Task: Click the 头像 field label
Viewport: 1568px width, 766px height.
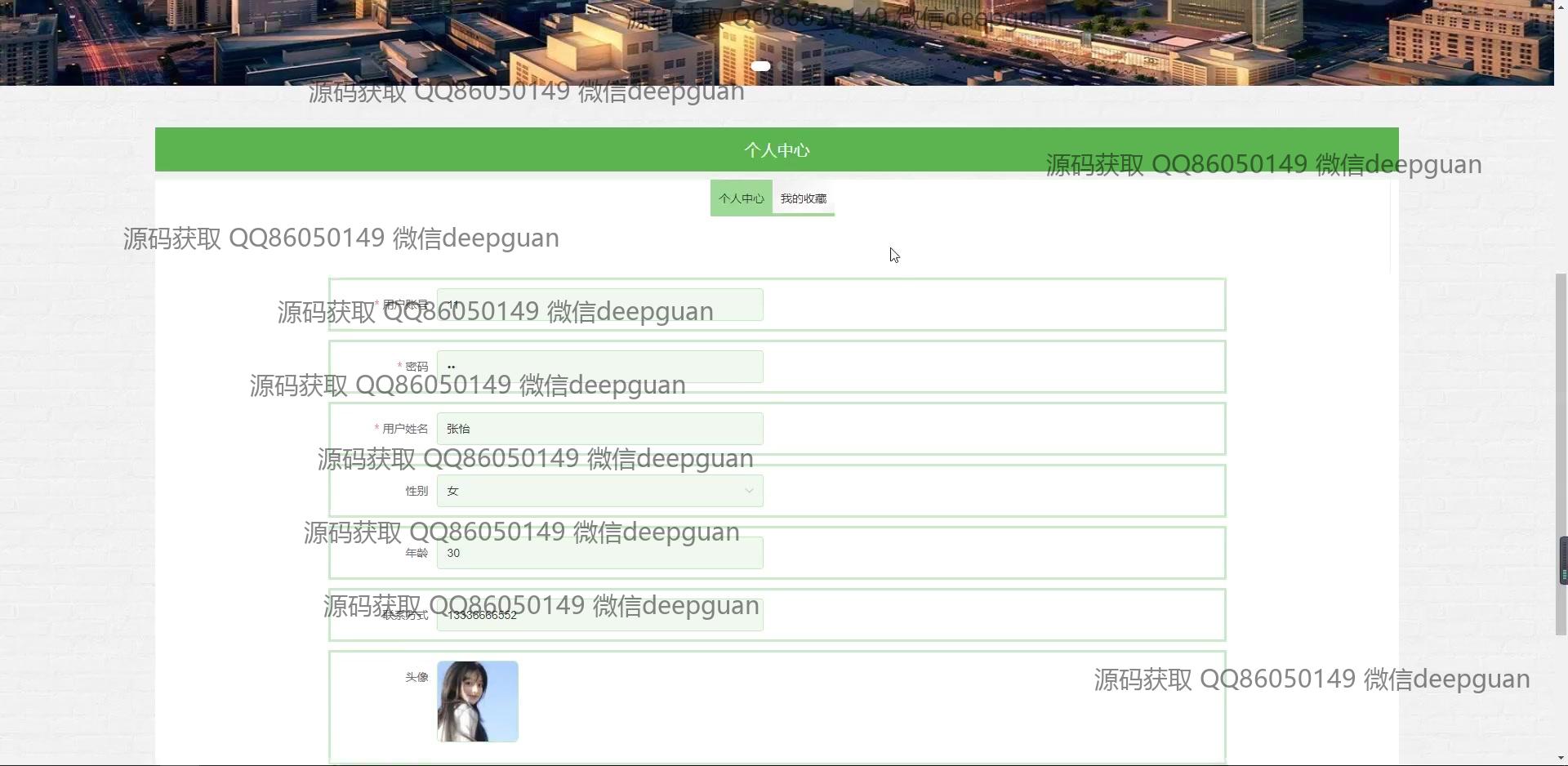Action: 416,677
